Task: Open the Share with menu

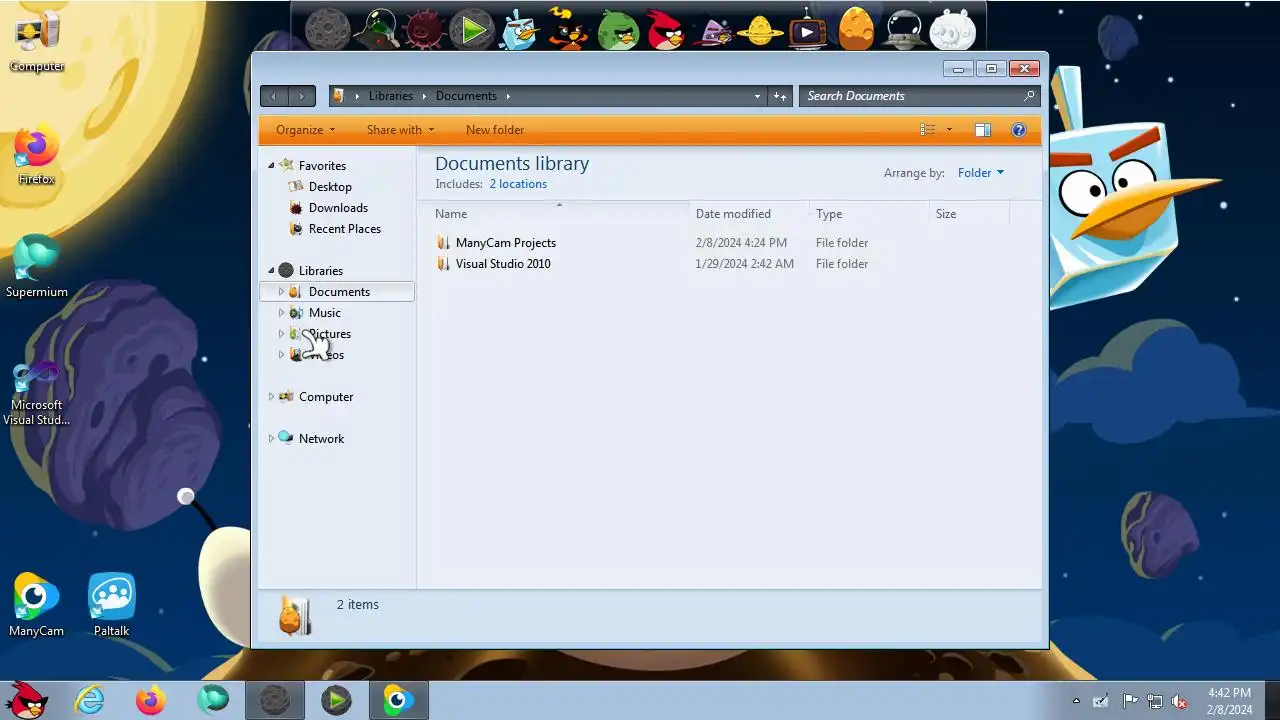Action: [x=400, y=130]
